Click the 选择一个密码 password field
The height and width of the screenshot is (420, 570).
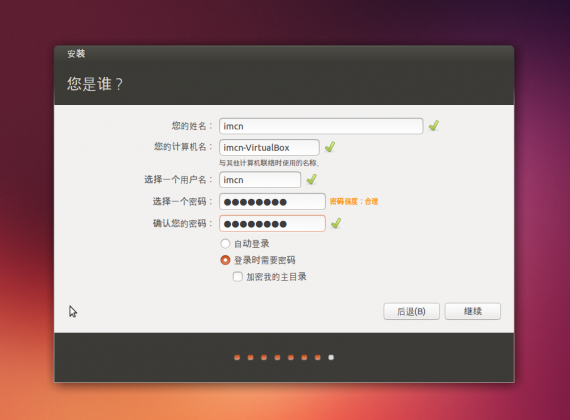tap(272, 201)
